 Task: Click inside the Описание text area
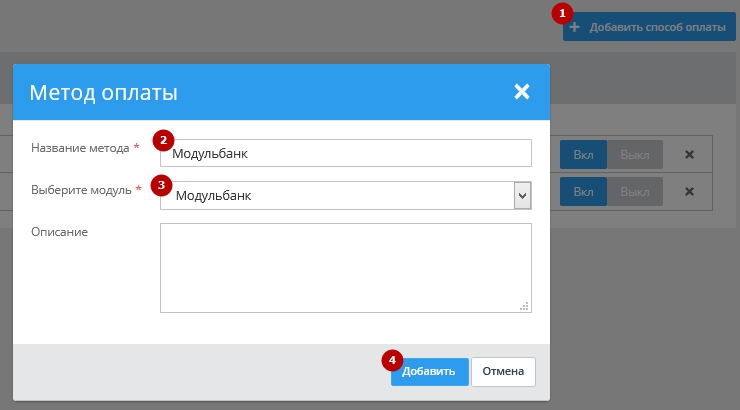tap(345, 267)
